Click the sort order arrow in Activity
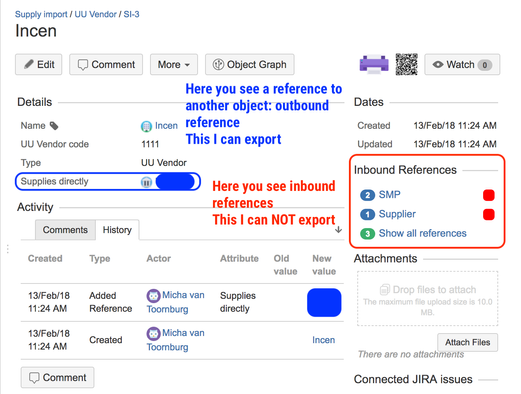521x394 pixels. tap(338, 230)
